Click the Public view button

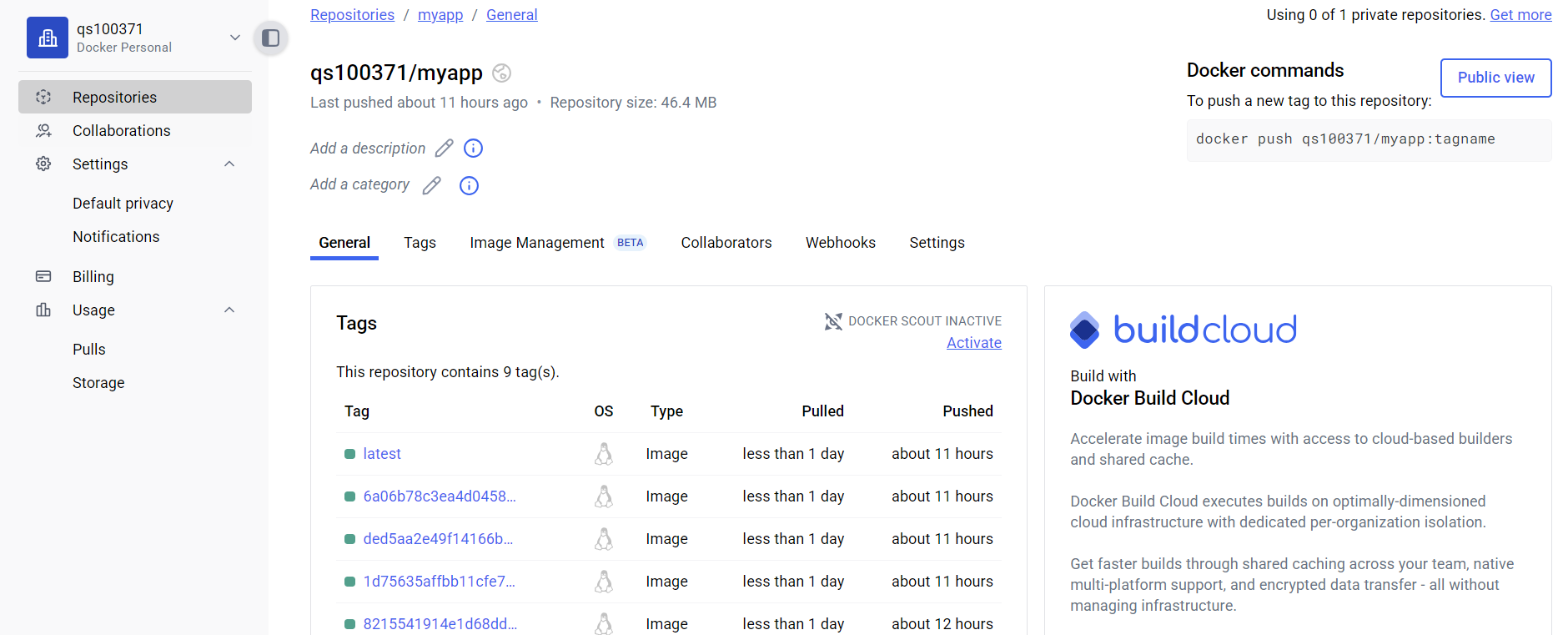coord(1495,78)
